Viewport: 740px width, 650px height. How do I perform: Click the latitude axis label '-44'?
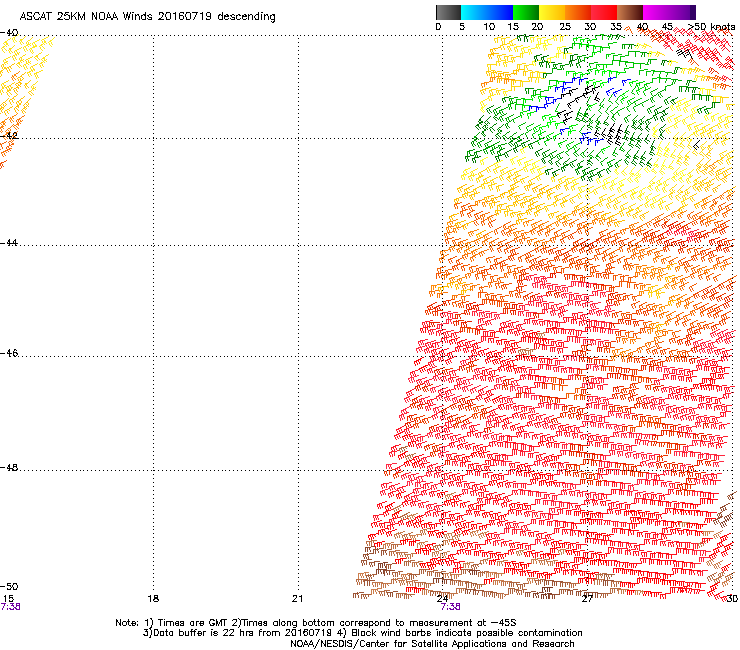(9, 243)
